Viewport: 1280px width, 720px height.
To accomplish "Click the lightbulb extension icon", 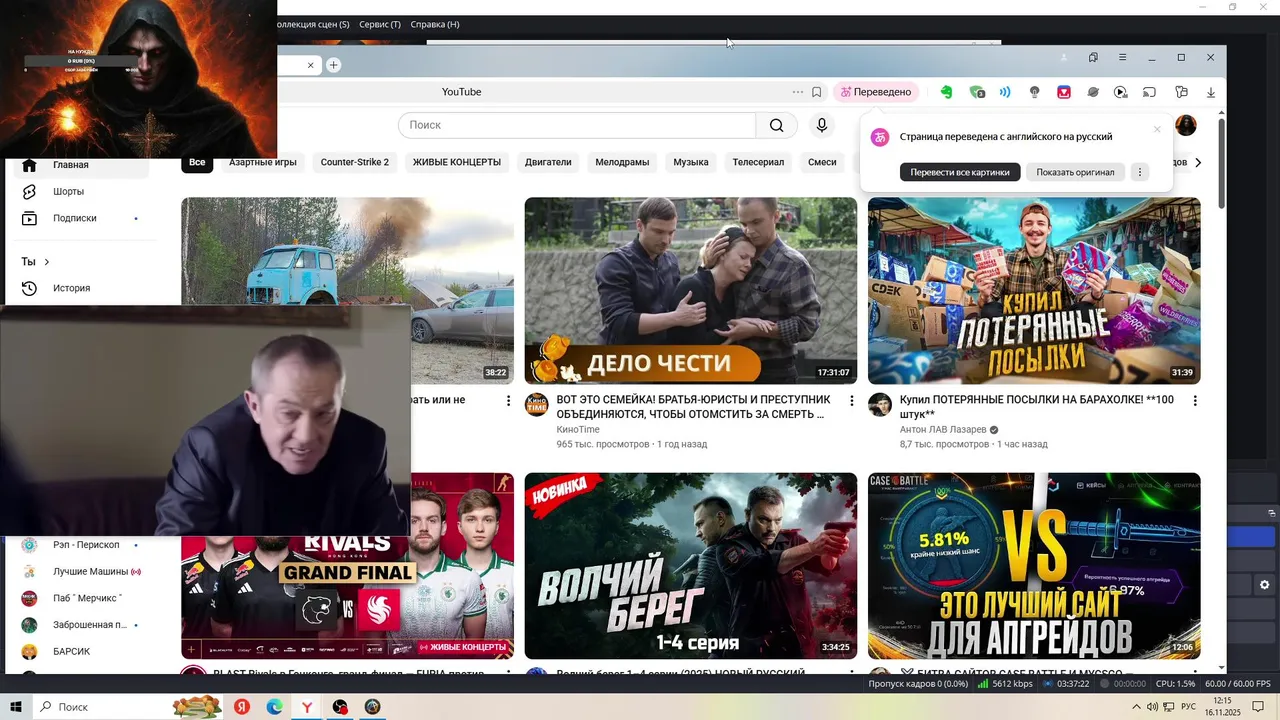I will click(x=1035, y=92).
